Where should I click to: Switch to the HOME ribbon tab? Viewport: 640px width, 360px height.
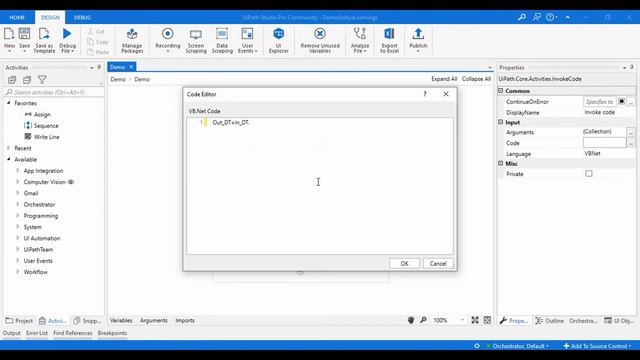click(x=17, y=18)
